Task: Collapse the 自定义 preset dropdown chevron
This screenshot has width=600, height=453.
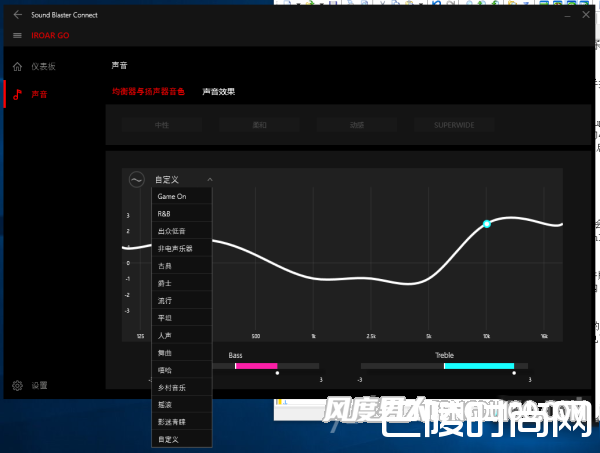Action: (x=210, y=179)
